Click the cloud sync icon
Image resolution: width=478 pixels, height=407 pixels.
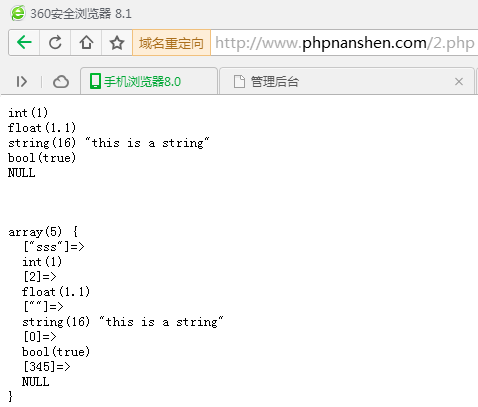click(x=61, y=81)
